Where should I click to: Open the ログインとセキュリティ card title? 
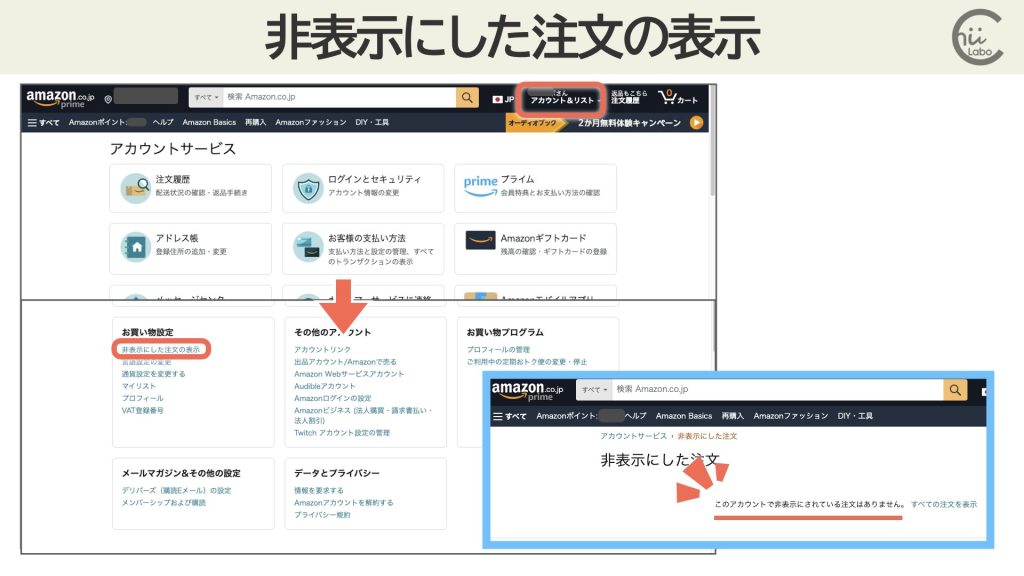[x=374, y=179]
